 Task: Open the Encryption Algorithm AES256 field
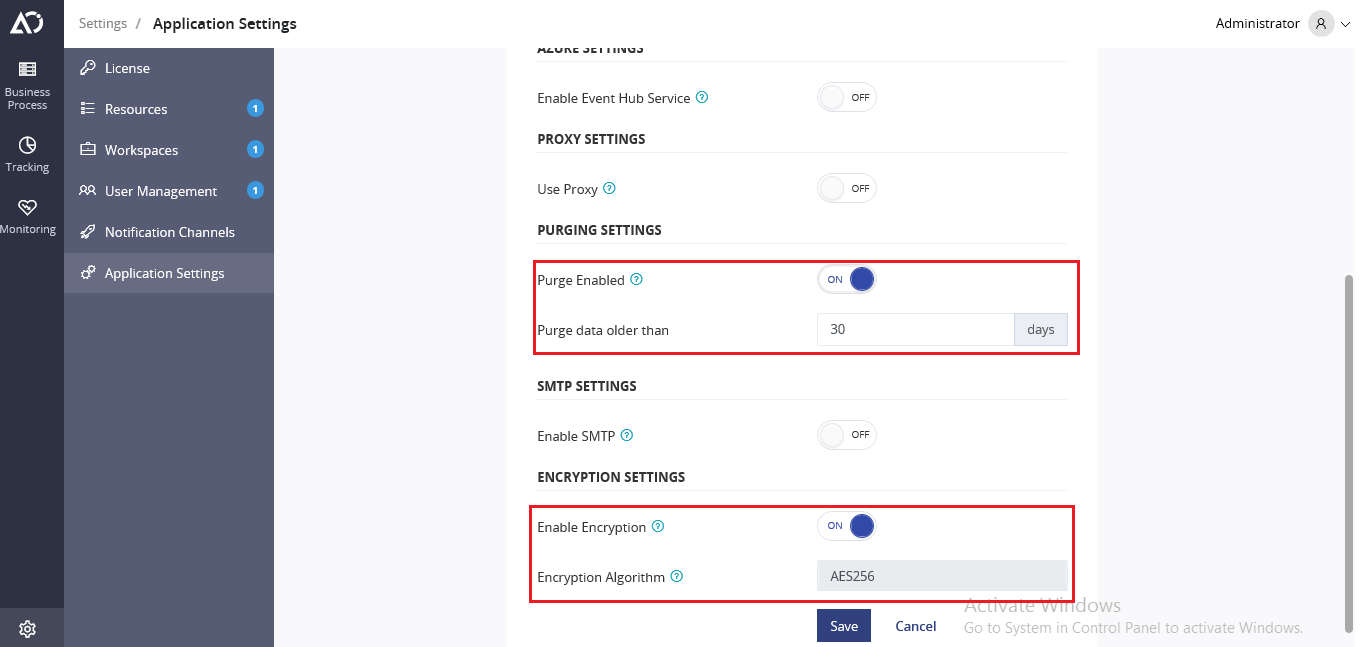click(x=942, y=576)
